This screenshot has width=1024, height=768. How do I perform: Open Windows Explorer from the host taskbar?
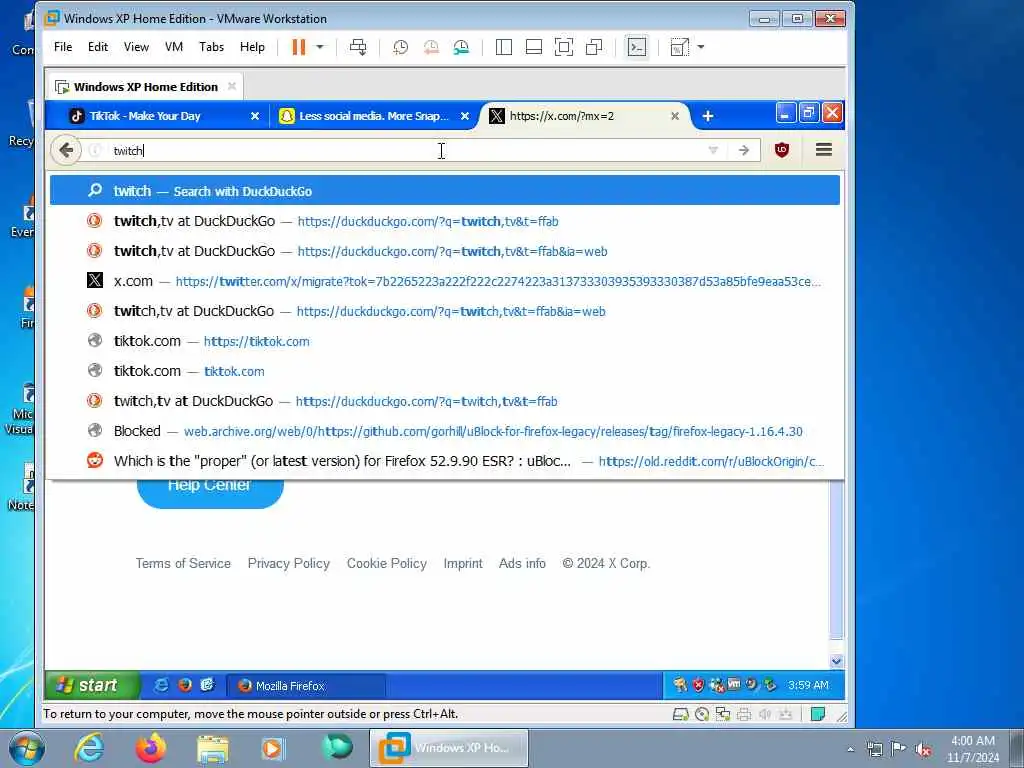point(212,749)
